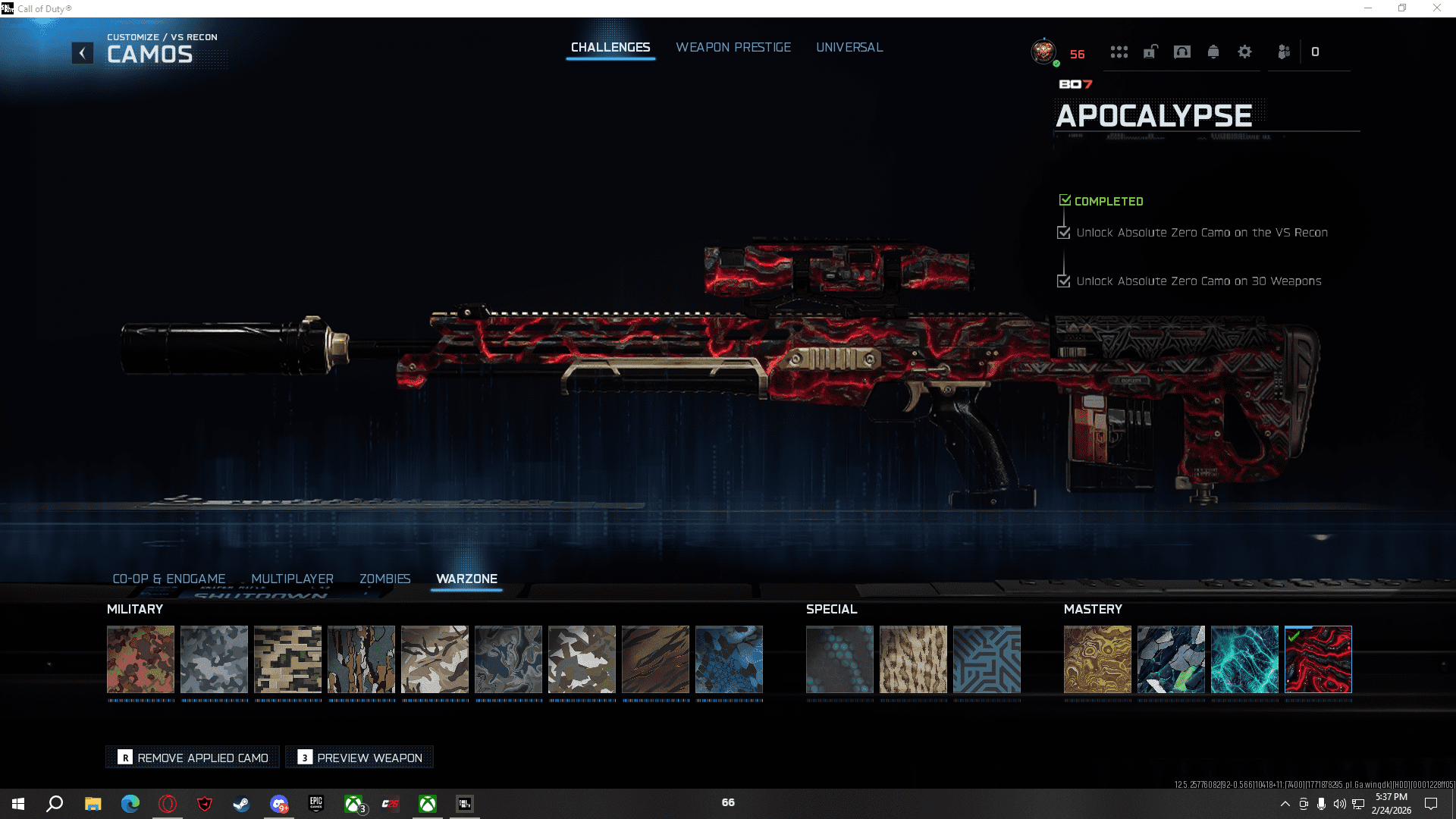
Task: Select the cyan electric Mastery camo
Action: coord(1244,659)
